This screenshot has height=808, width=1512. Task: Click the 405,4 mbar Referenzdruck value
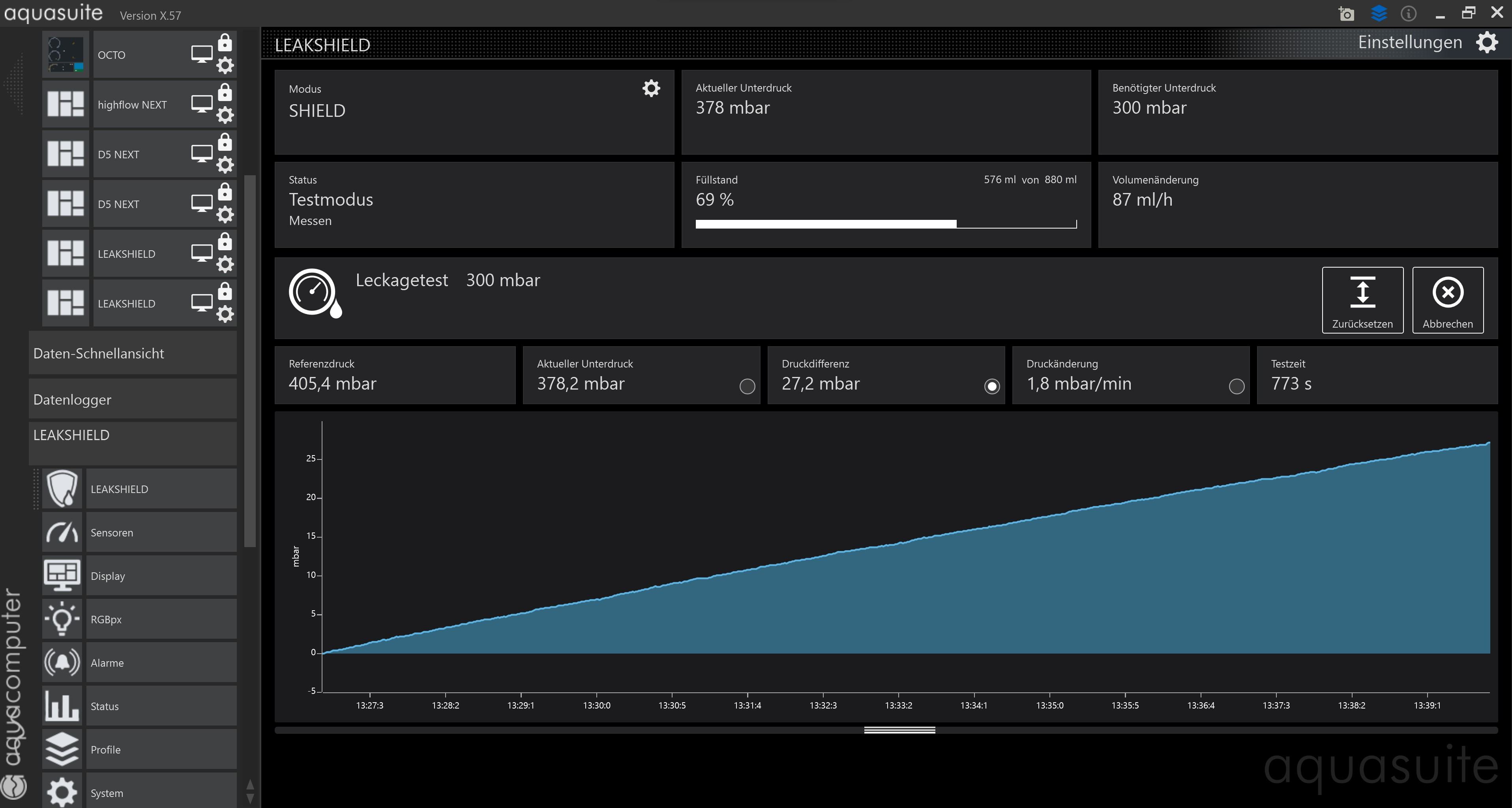click(332, 383)
